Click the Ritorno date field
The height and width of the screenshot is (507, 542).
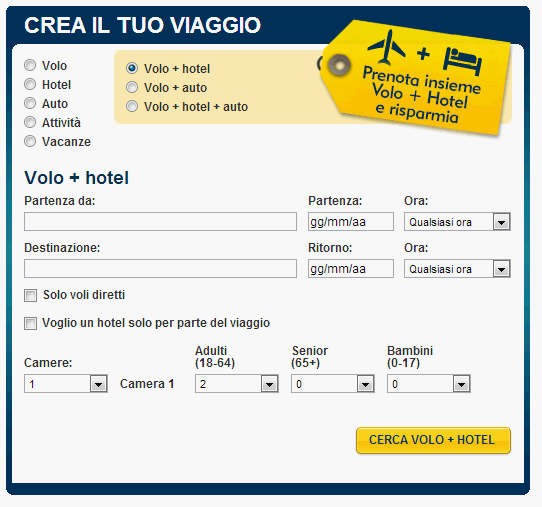351,269
